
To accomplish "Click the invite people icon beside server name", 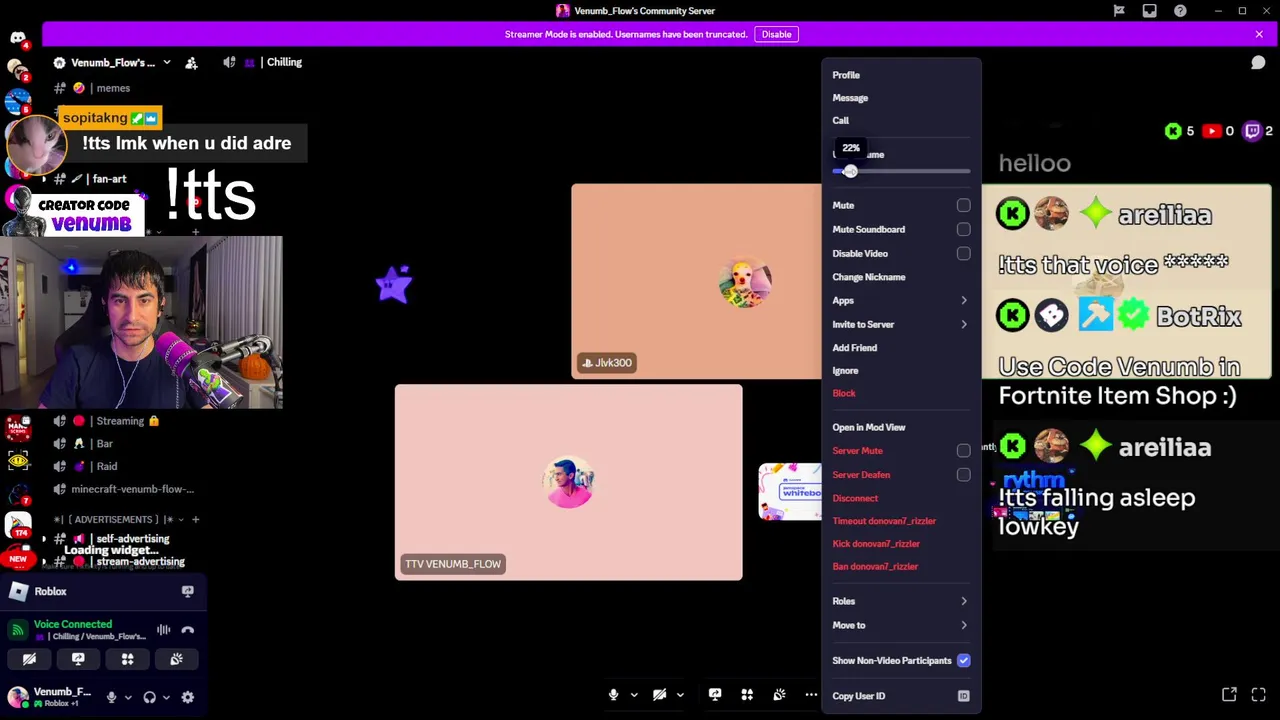I will 191,62.
